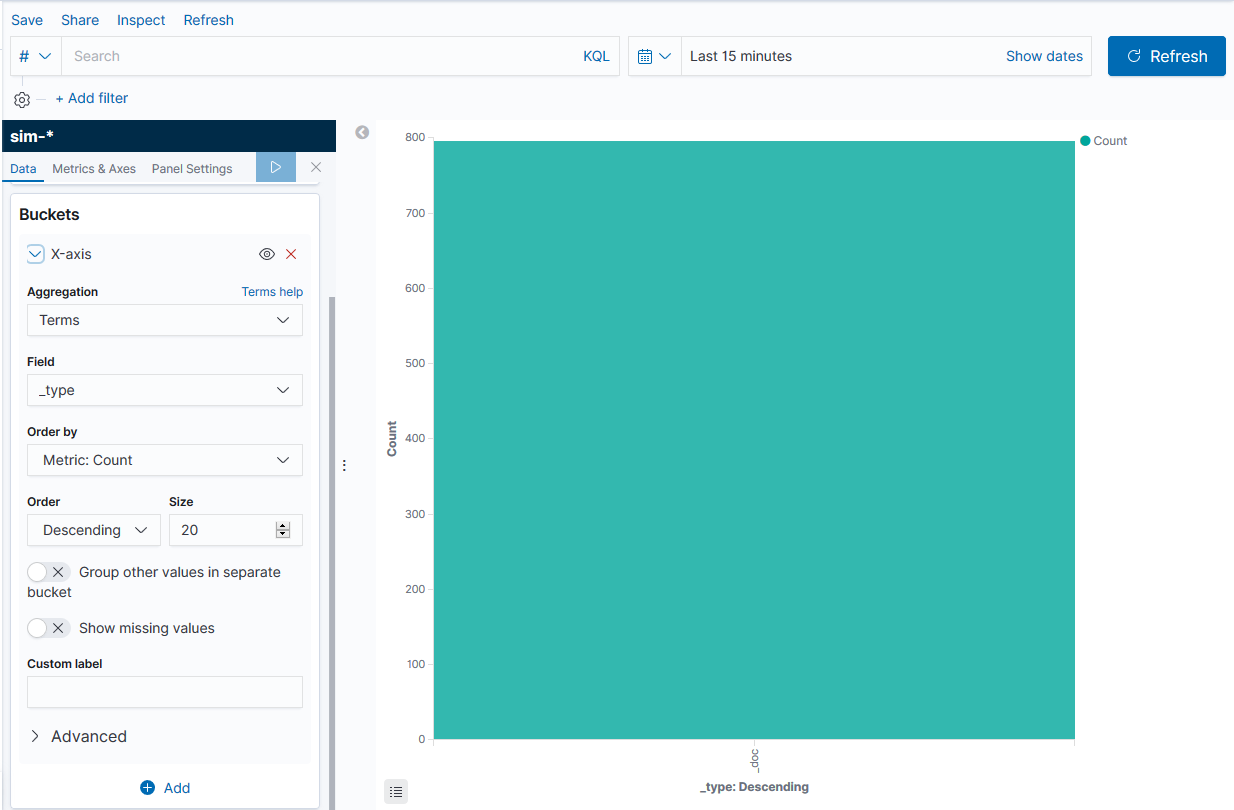Viewport: 1234px width, 810px height.
Task: Apply changes with the play icon
Action: point(275,167)
